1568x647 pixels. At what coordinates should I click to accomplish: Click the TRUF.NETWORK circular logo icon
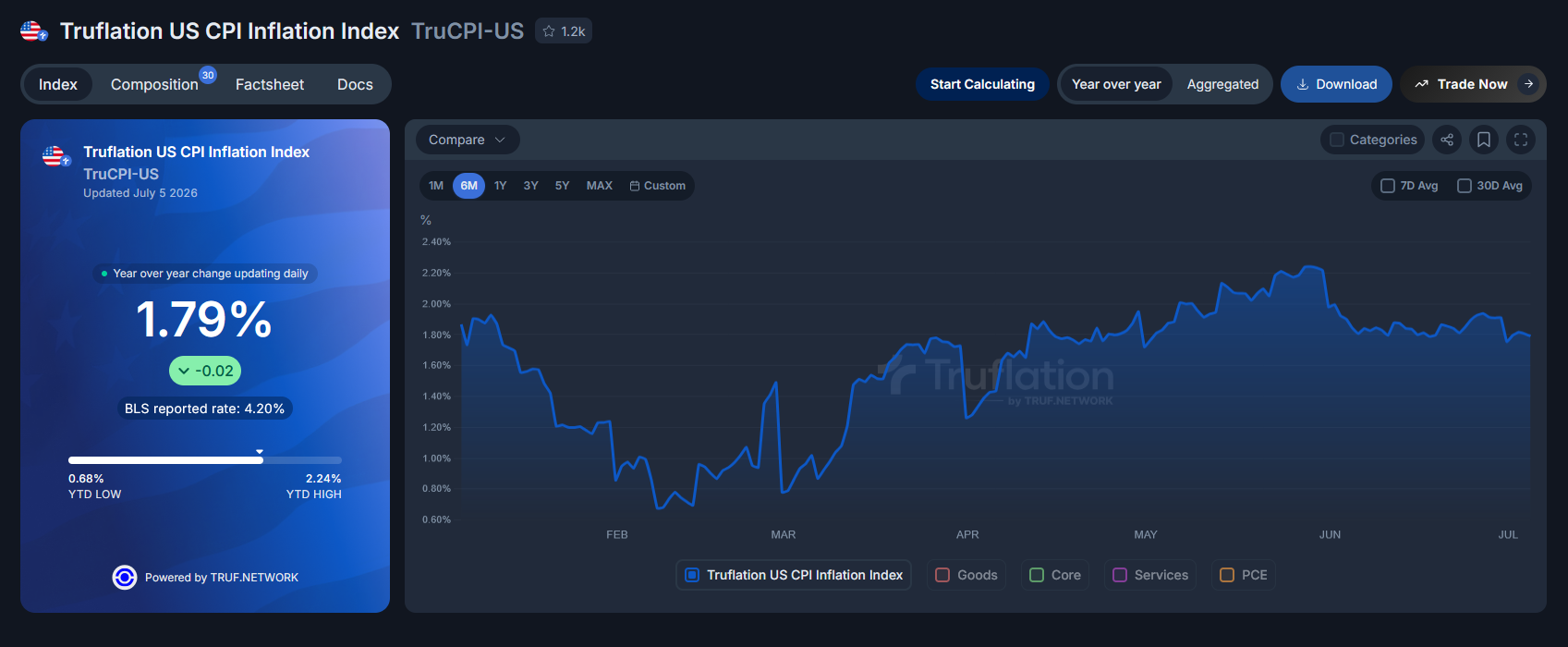click(x=125, y=578)
